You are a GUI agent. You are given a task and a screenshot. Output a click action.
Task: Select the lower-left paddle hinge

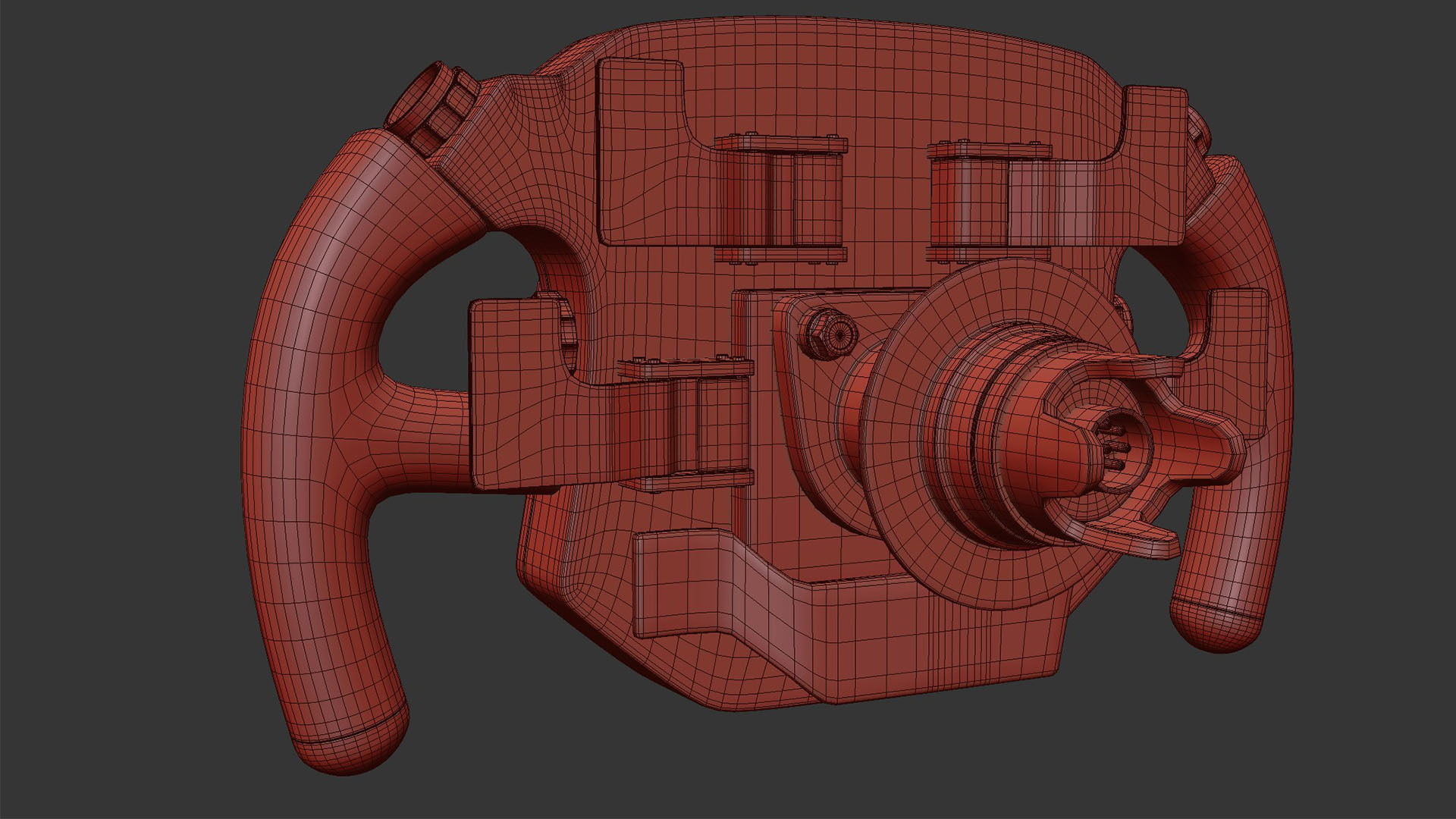click(686, 425)
